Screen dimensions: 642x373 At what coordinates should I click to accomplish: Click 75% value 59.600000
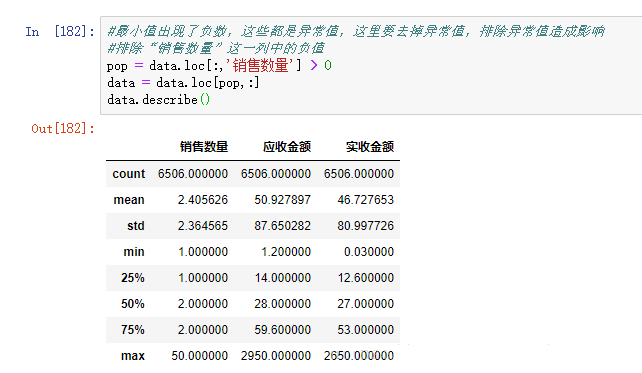(x=283, y=330)
